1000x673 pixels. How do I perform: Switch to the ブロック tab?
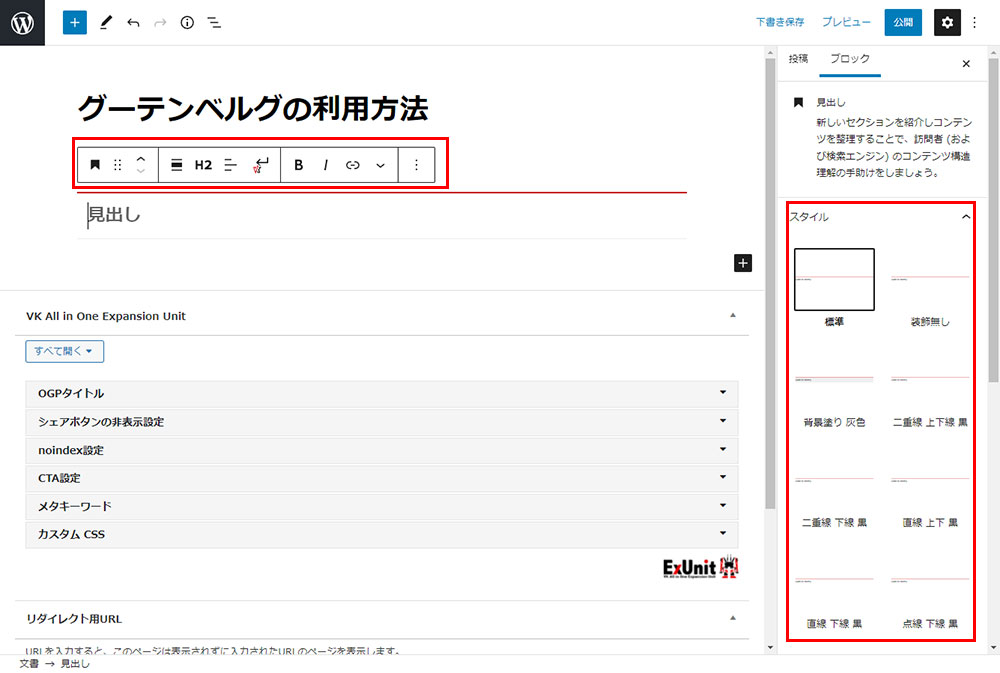click(x=850, y=59)
